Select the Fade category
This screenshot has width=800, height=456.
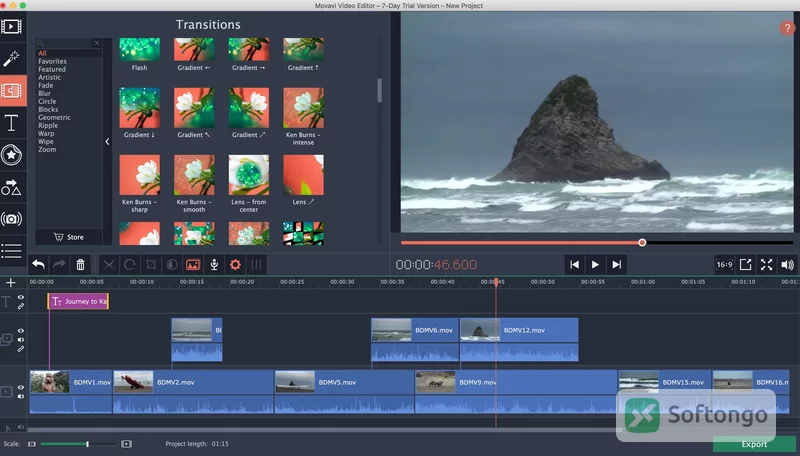click(x=45, y=85)
